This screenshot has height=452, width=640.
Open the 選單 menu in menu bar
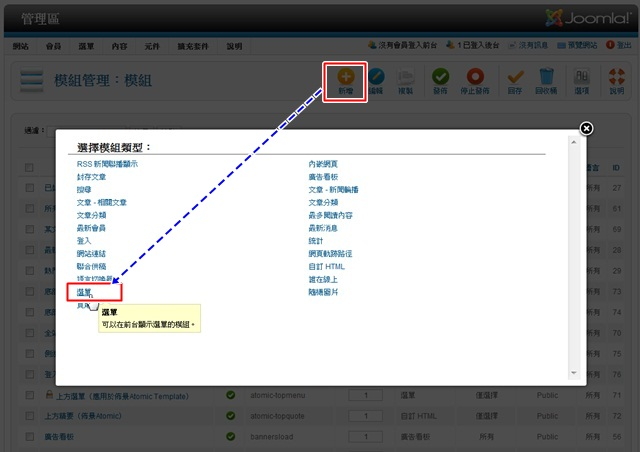[86, 46]
